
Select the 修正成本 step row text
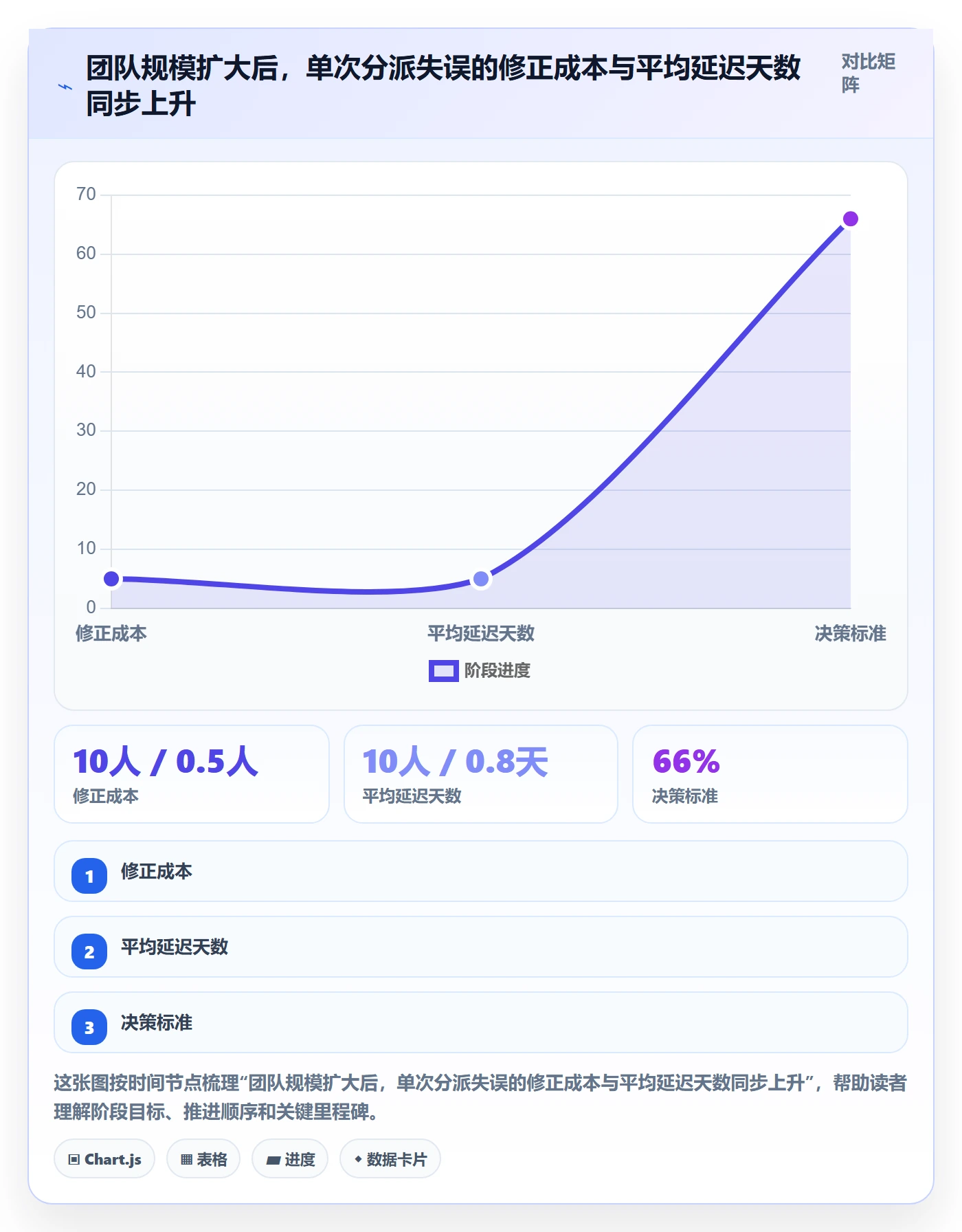157,871
